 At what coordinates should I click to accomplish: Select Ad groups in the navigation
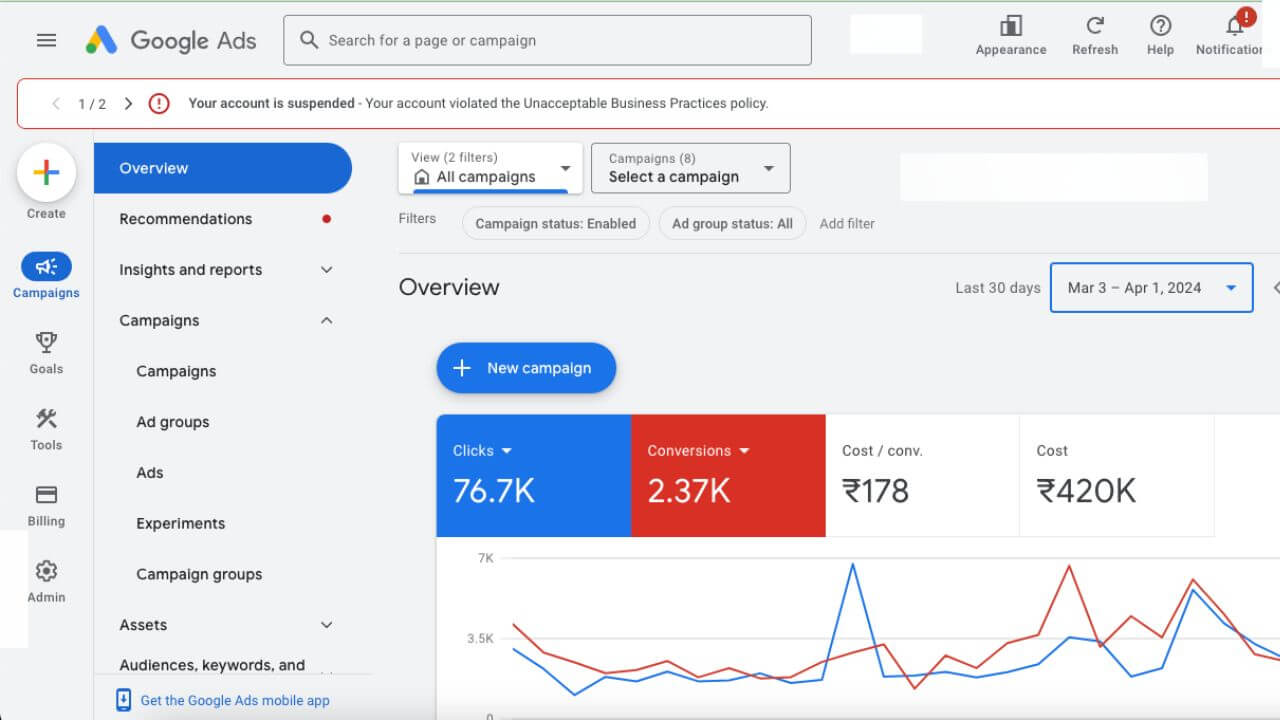click(173, 422)
